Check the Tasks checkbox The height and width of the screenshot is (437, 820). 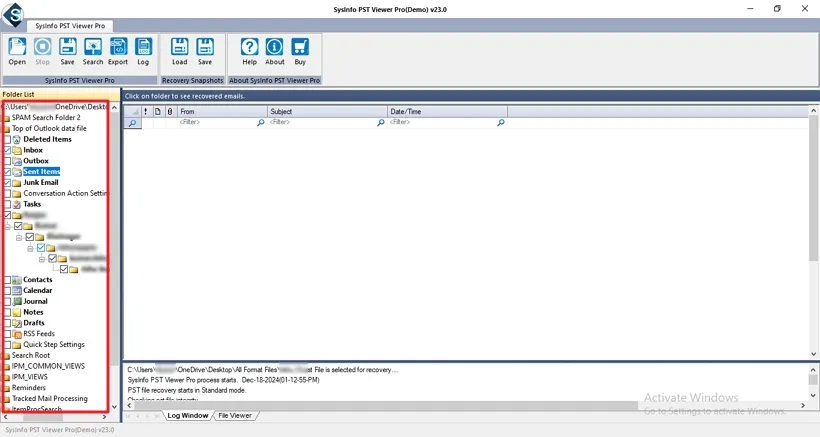click(x=7, y=204)
